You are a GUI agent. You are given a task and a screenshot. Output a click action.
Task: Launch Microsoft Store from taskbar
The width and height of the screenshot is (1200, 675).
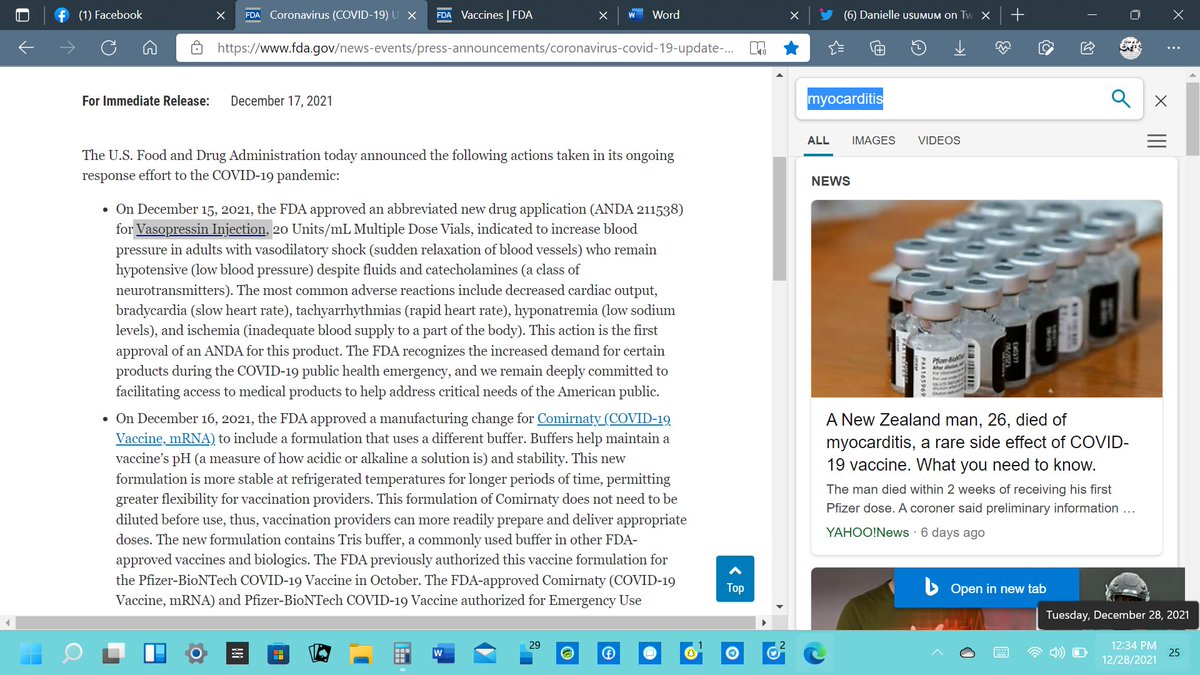click(277, 653)
